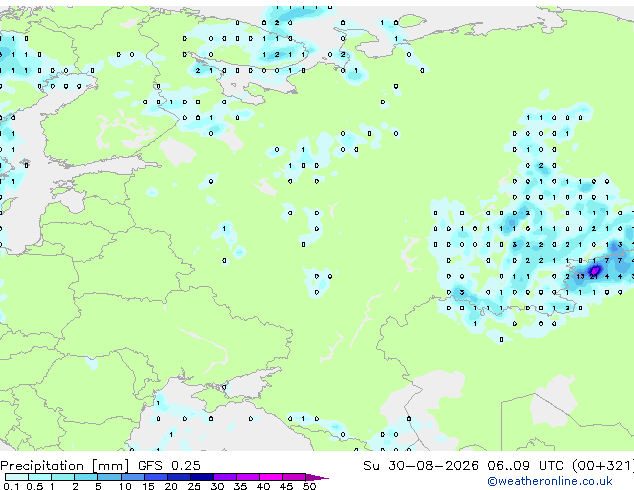Click the 5–10 mm legend color swatch
Screen dimensions: 634x490
click(109, 477)
